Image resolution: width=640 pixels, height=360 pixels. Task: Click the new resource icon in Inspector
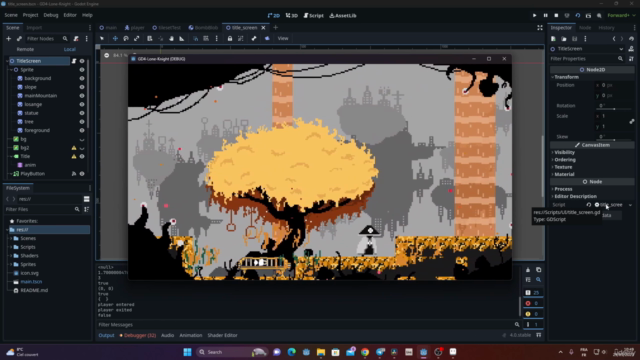pos(553,39)
